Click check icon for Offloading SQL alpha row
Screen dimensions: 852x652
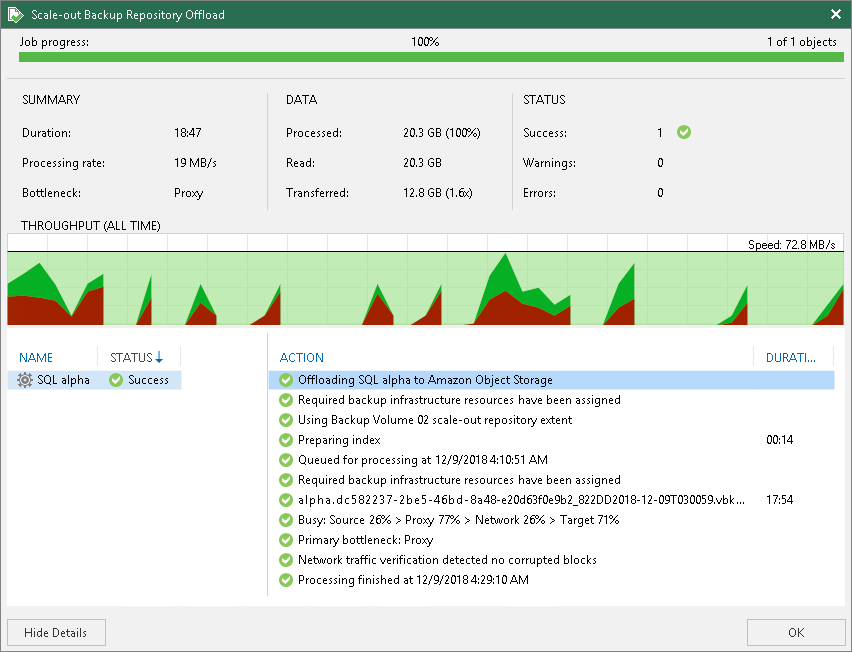286,380
